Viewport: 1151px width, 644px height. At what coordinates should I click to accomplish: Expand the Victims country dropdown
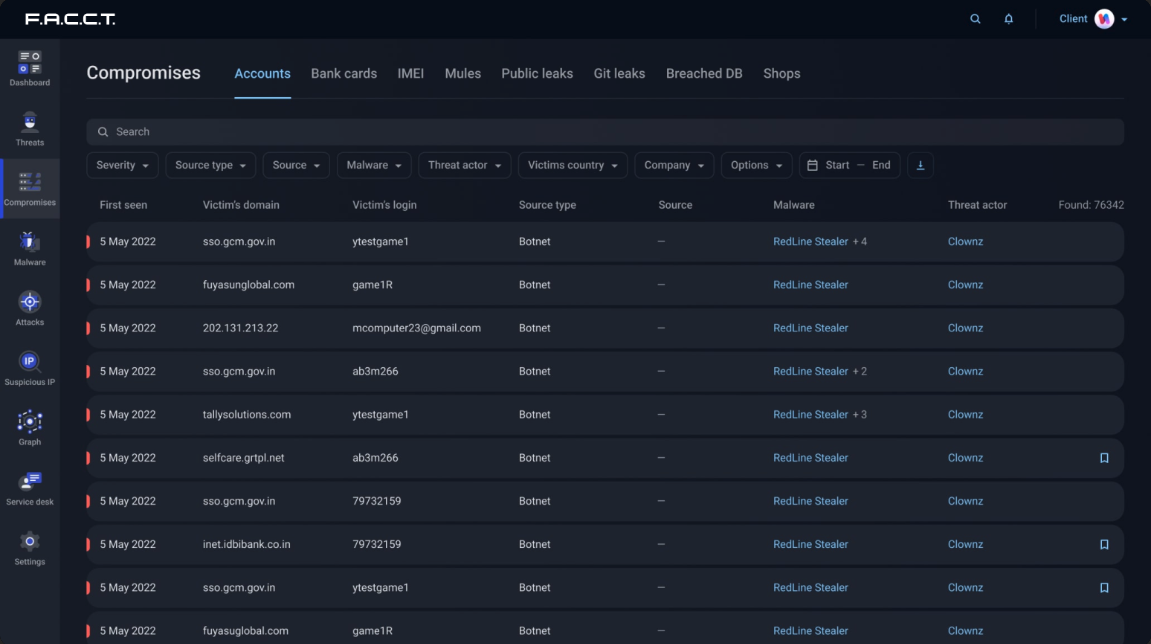[572, 165]
